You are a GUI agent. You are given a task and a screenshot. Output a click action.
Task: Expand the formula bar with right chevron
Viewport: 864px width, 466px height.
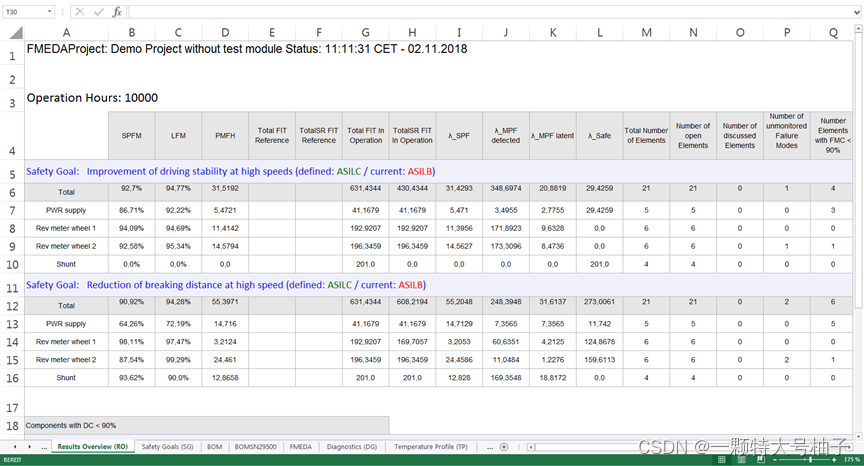click(857, 12)
